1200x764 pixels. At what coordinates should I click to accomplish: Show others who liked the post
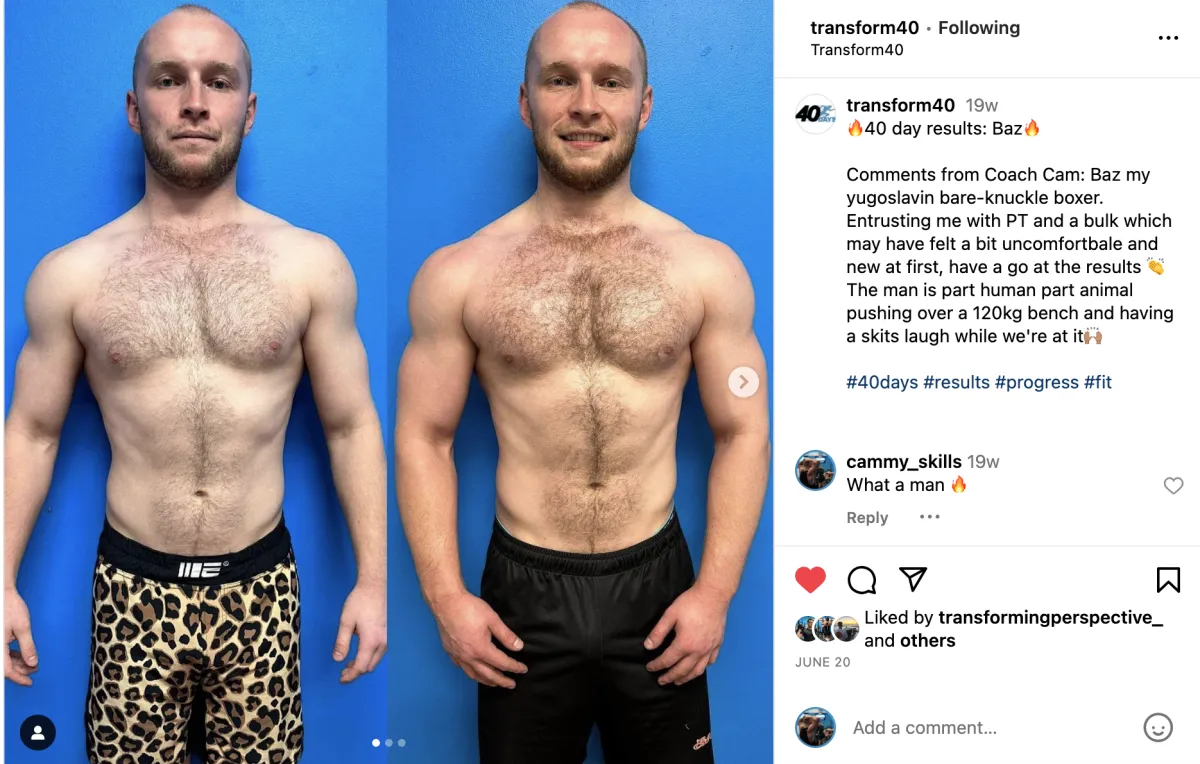coord(926,641)
